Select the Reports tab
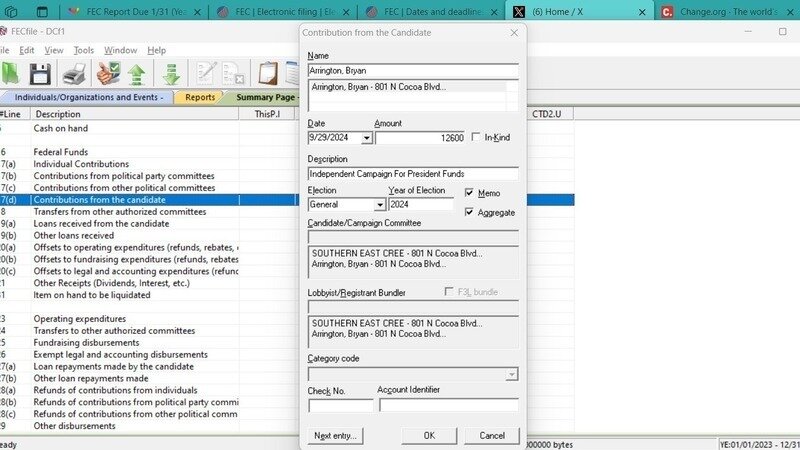The width and height of the screenshot is (800, 450). tap(199, 97)
